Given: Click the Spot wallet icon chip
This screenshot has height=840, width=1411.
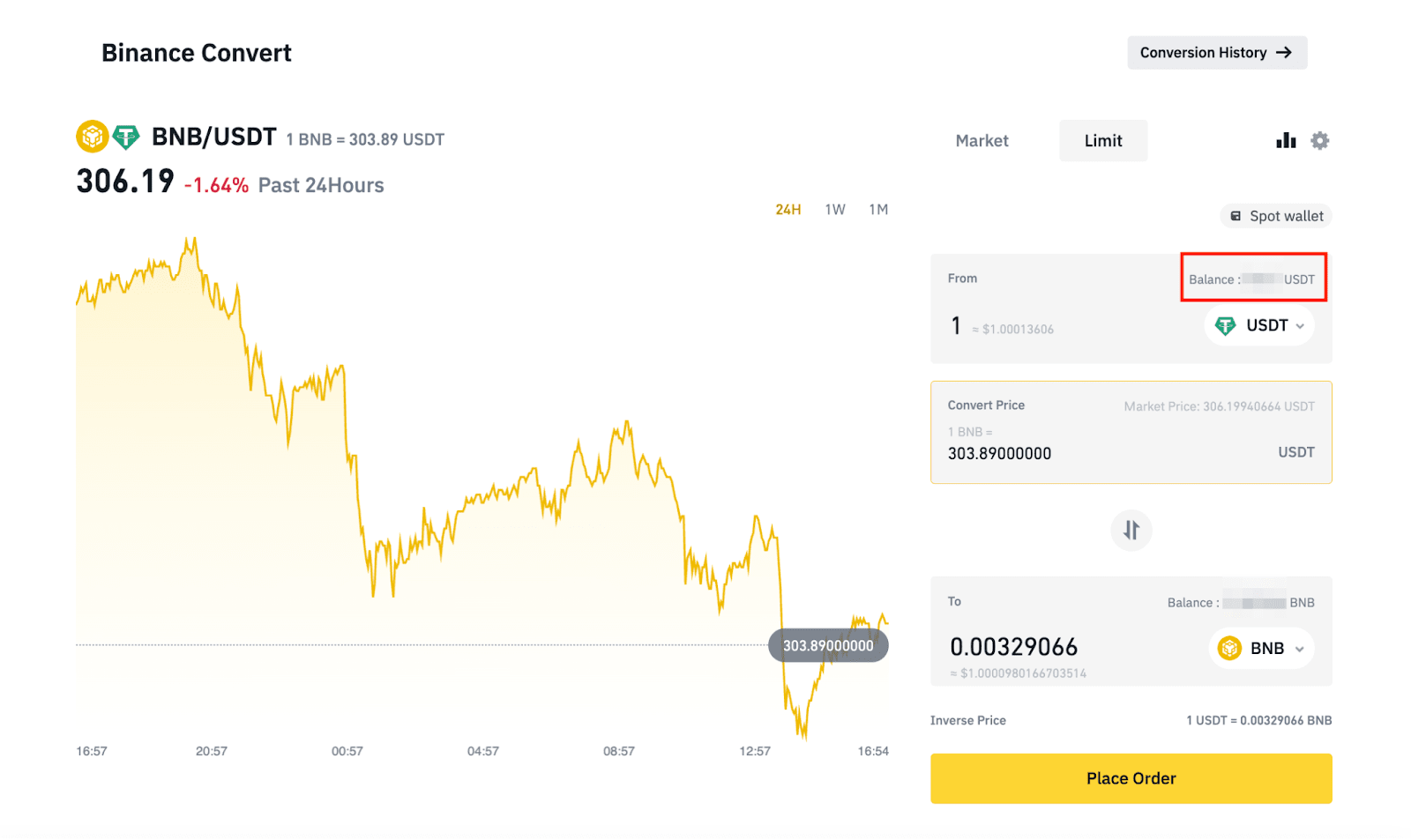Looking at the screenshot, I should 1276,216.
